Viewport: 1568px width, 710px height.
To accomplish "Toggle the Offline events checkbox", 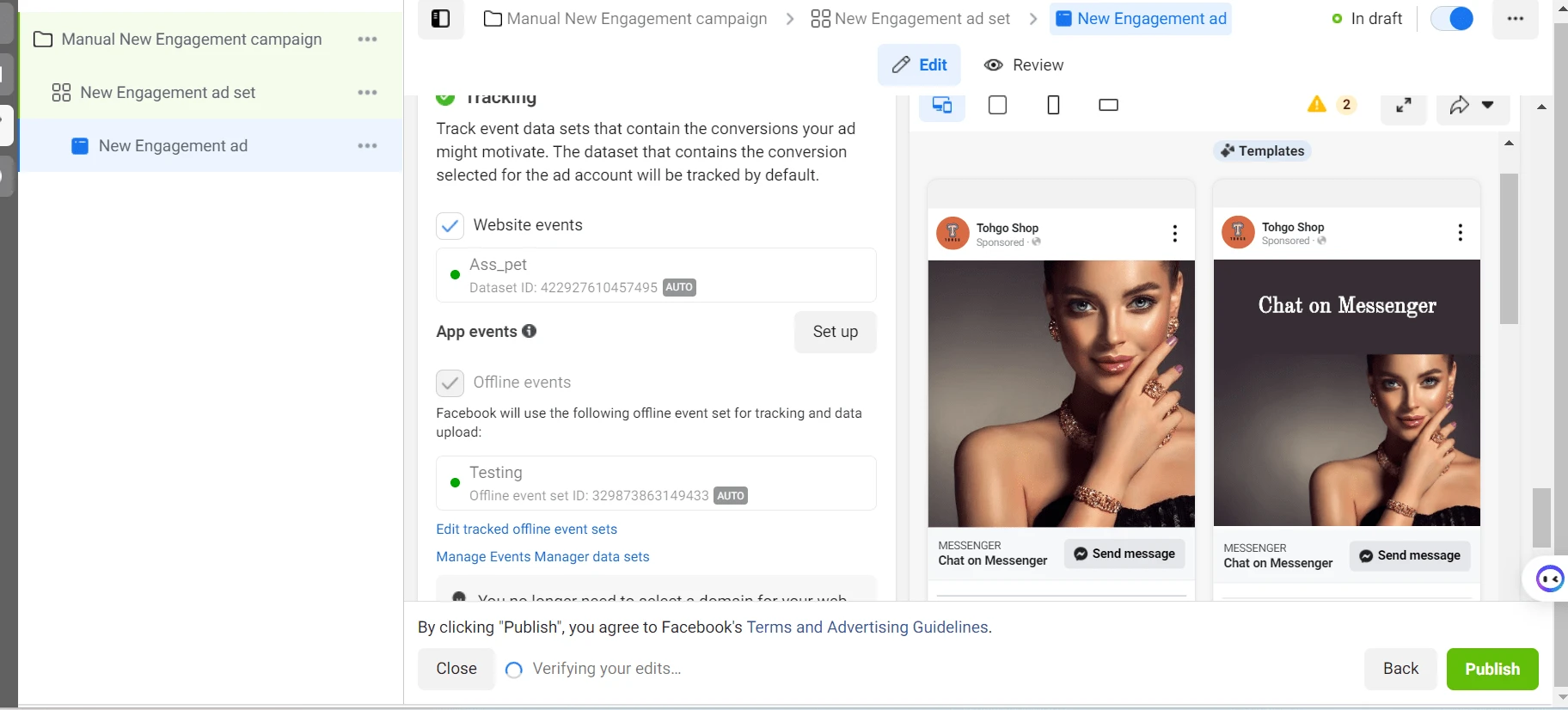I will pyautogui.click(x=450, y=383).
